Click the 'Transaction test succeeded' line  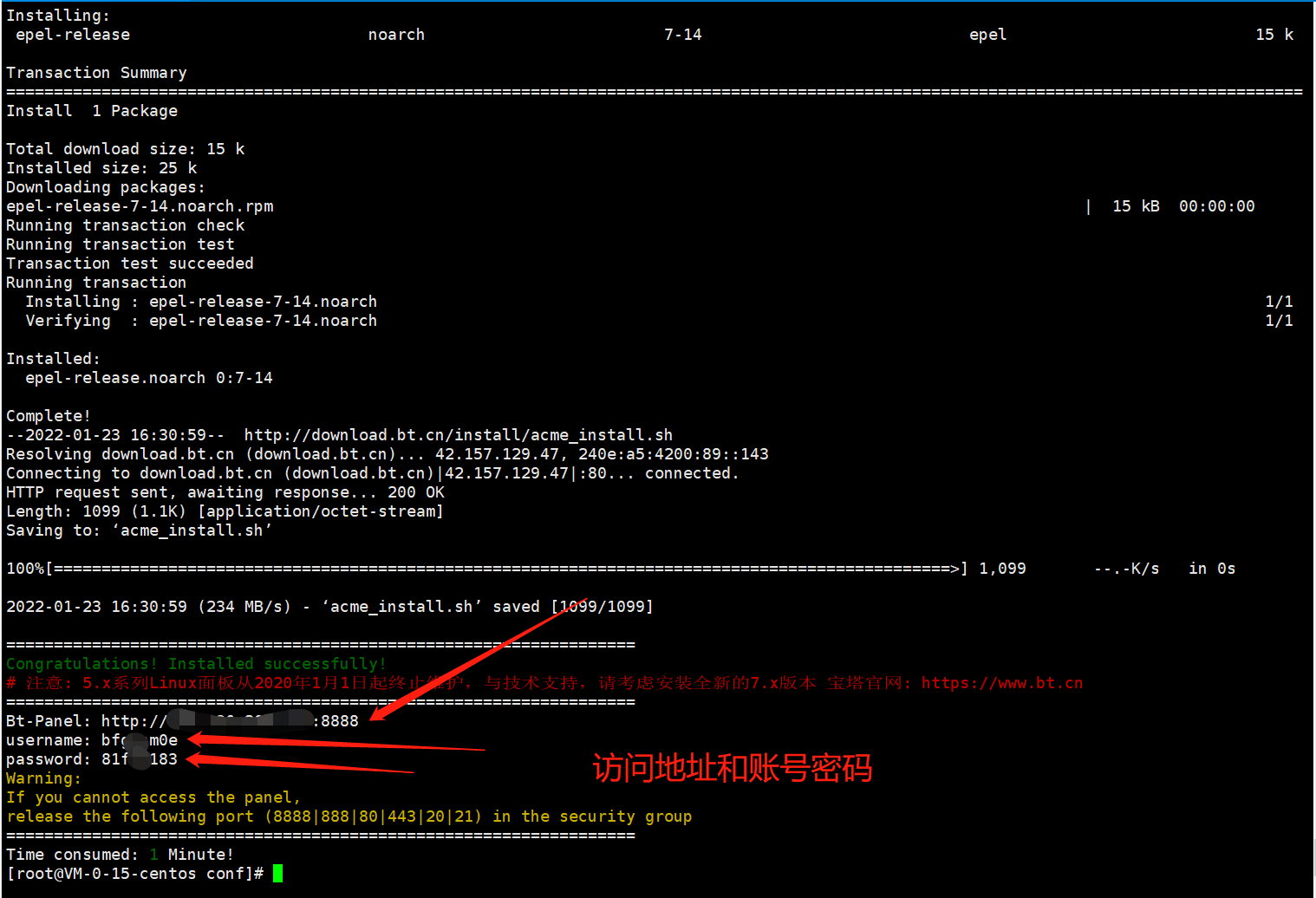click(x=130, y=264)
